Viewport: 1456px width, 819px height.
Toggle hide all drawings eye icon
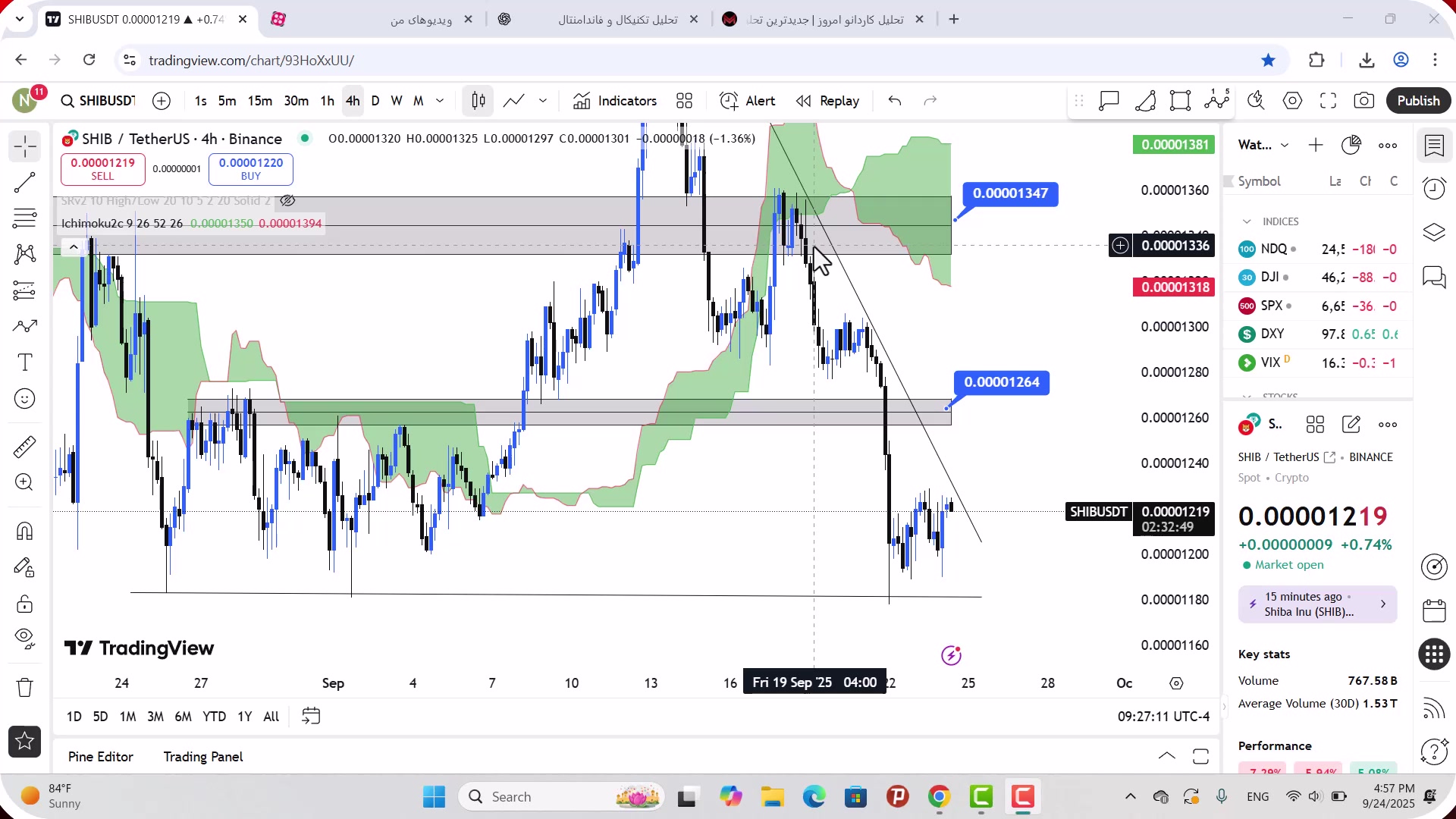(25, 639)
